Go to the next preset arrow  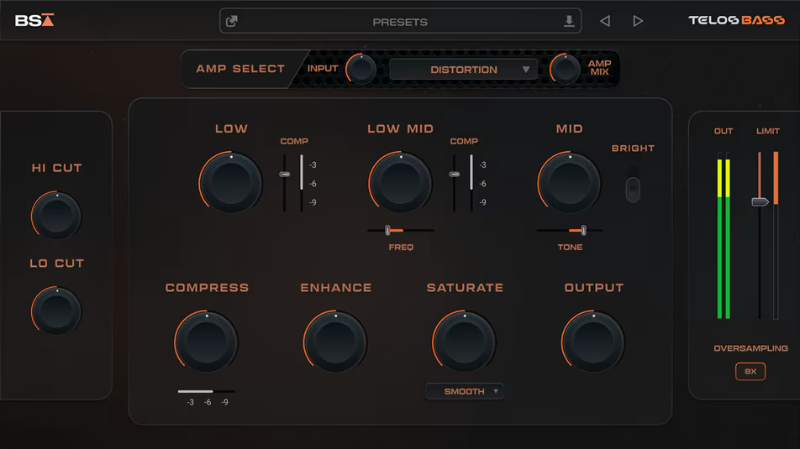(x=638, y=21)
